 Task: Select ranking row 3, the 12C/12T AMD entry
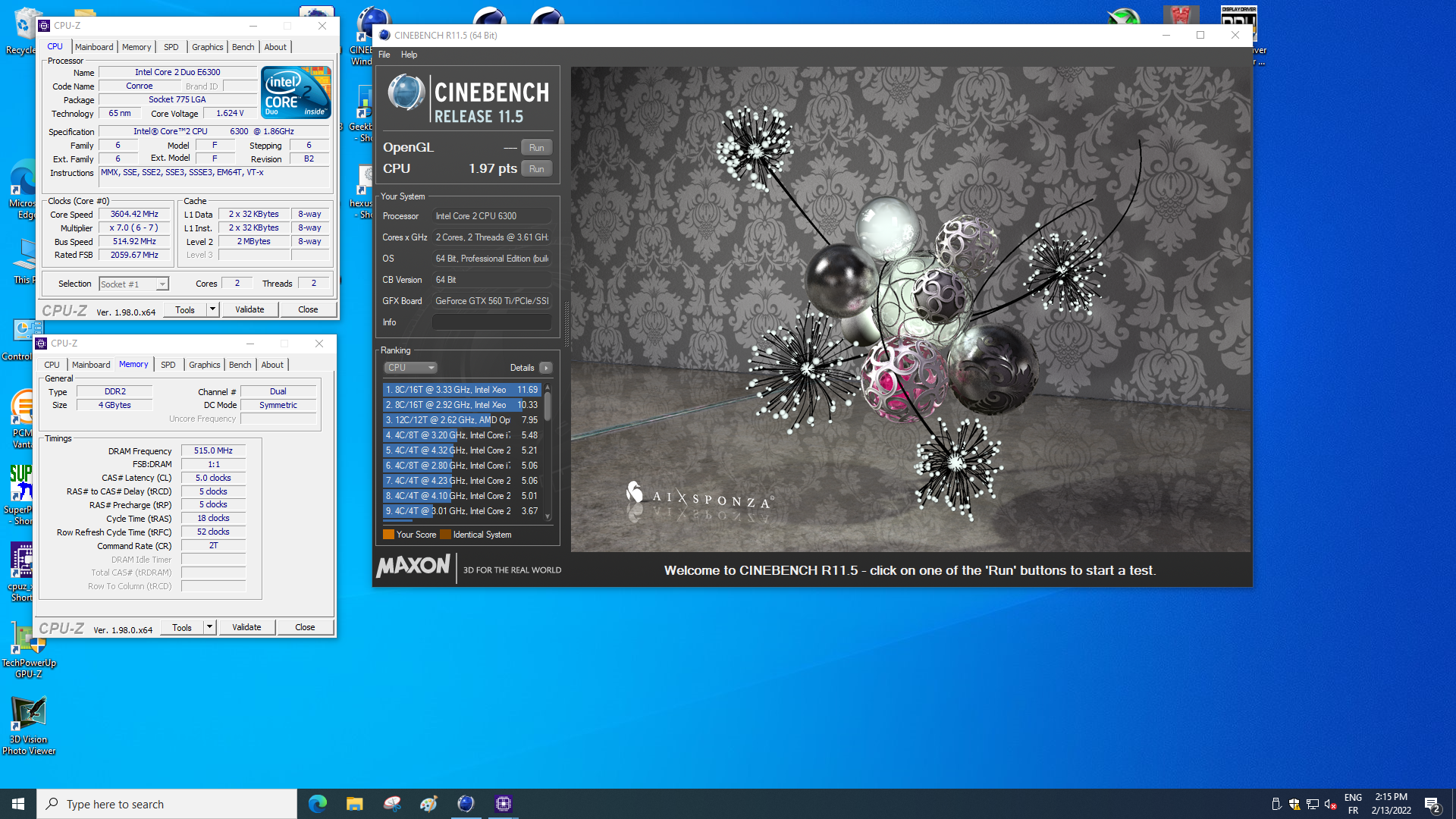tap(462, 420)
